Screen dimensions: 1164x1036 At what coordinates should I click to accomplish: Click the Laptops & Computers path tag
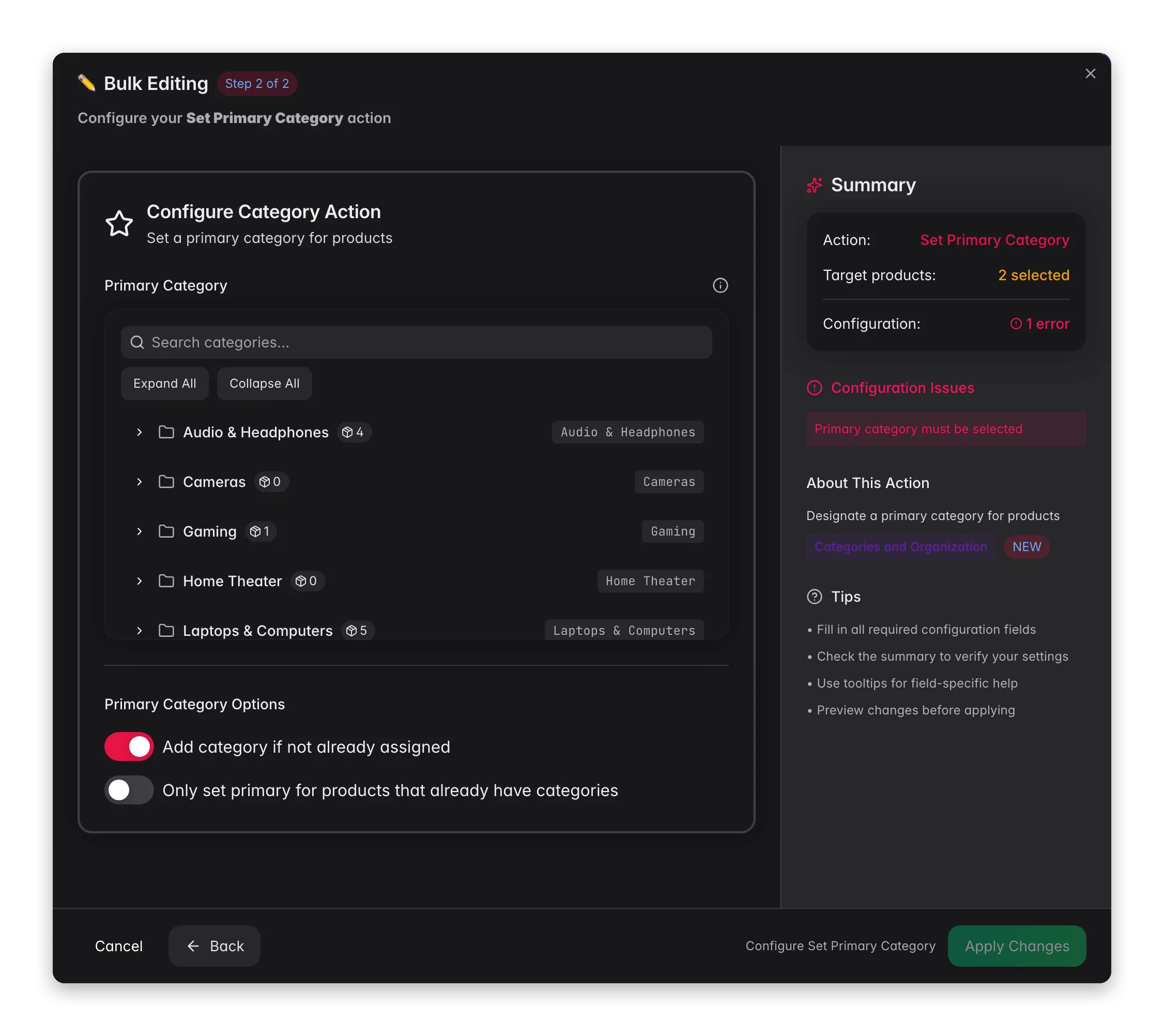624,630
